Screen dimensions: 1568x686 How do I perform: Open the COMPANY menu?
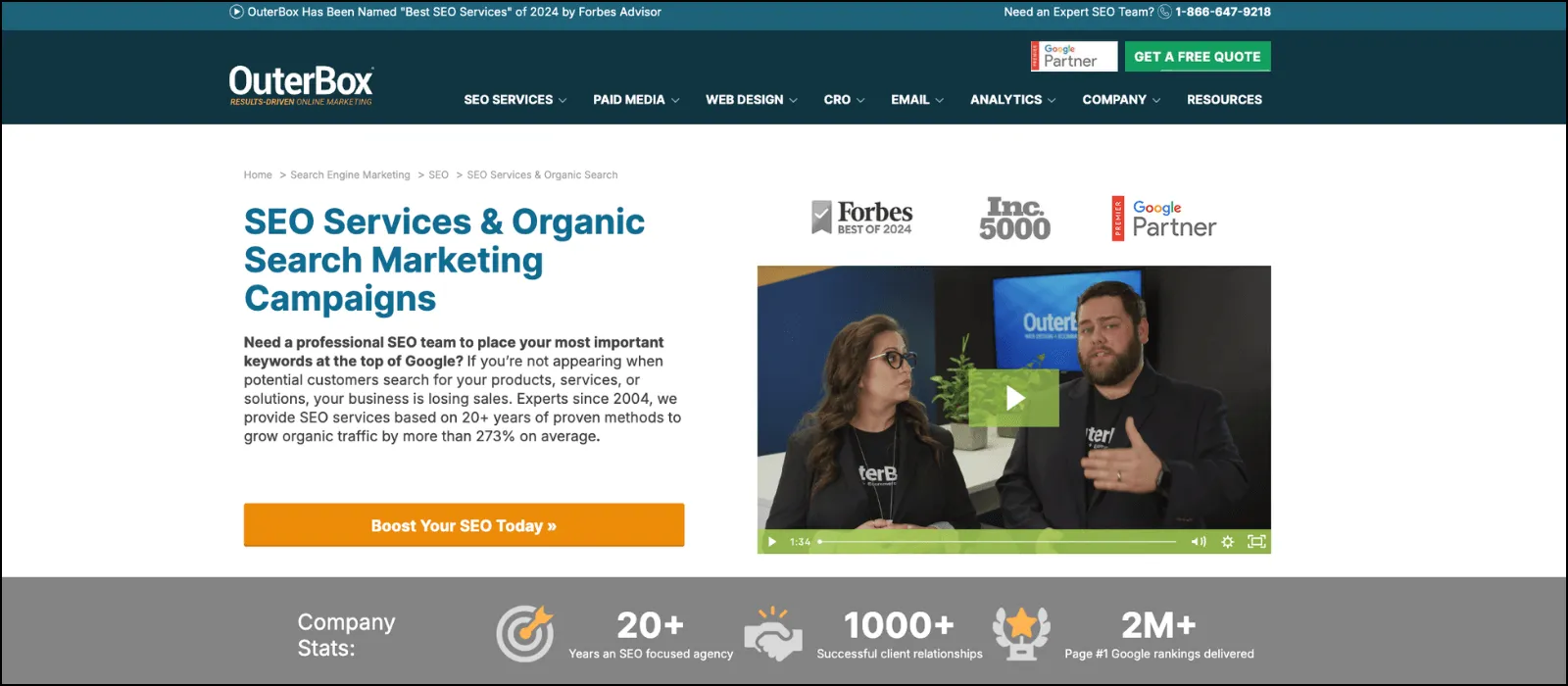click(1114, 100)
